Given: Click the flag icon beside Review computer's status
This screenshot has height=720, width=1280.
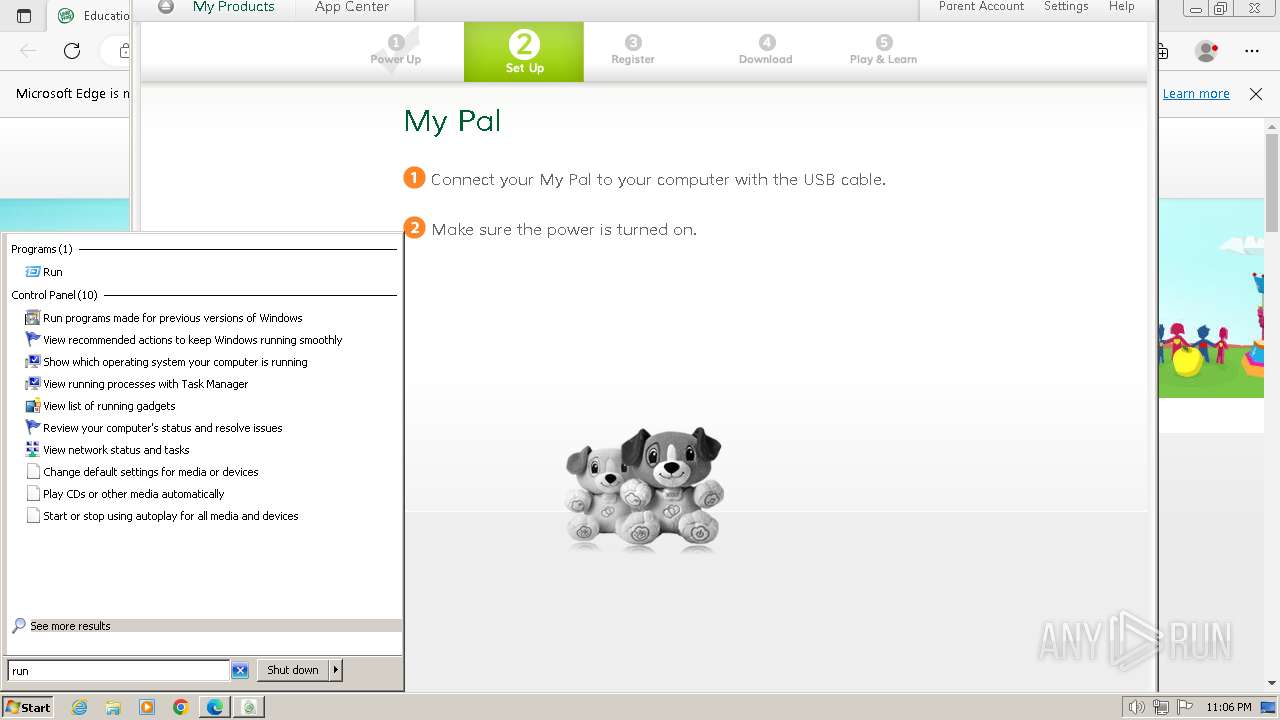Looking at the screenshot, I should tap(33, 428).
